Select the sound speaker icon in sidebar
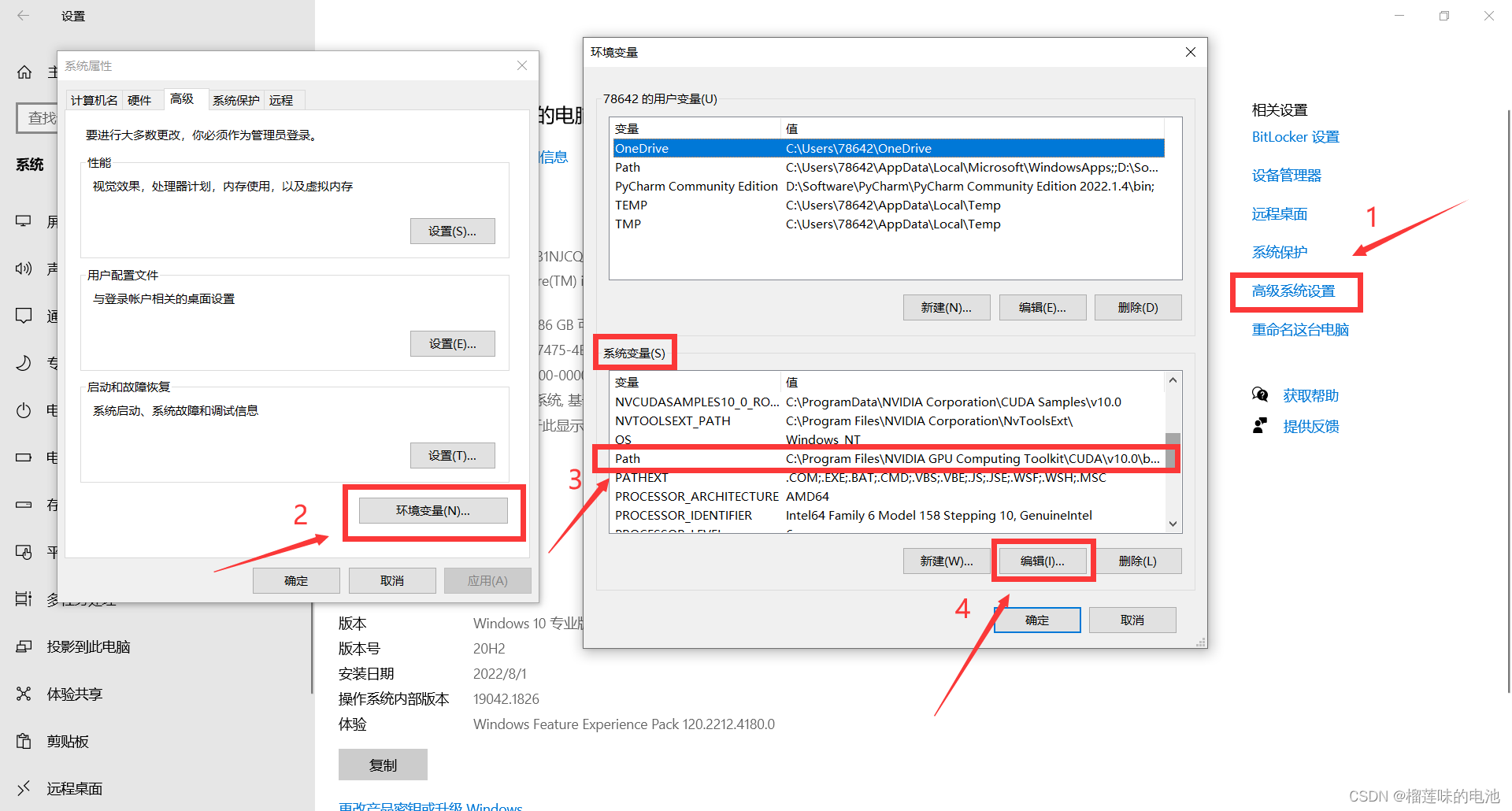Viewport: 1512px width, 811px height. (x=24, y=268)
